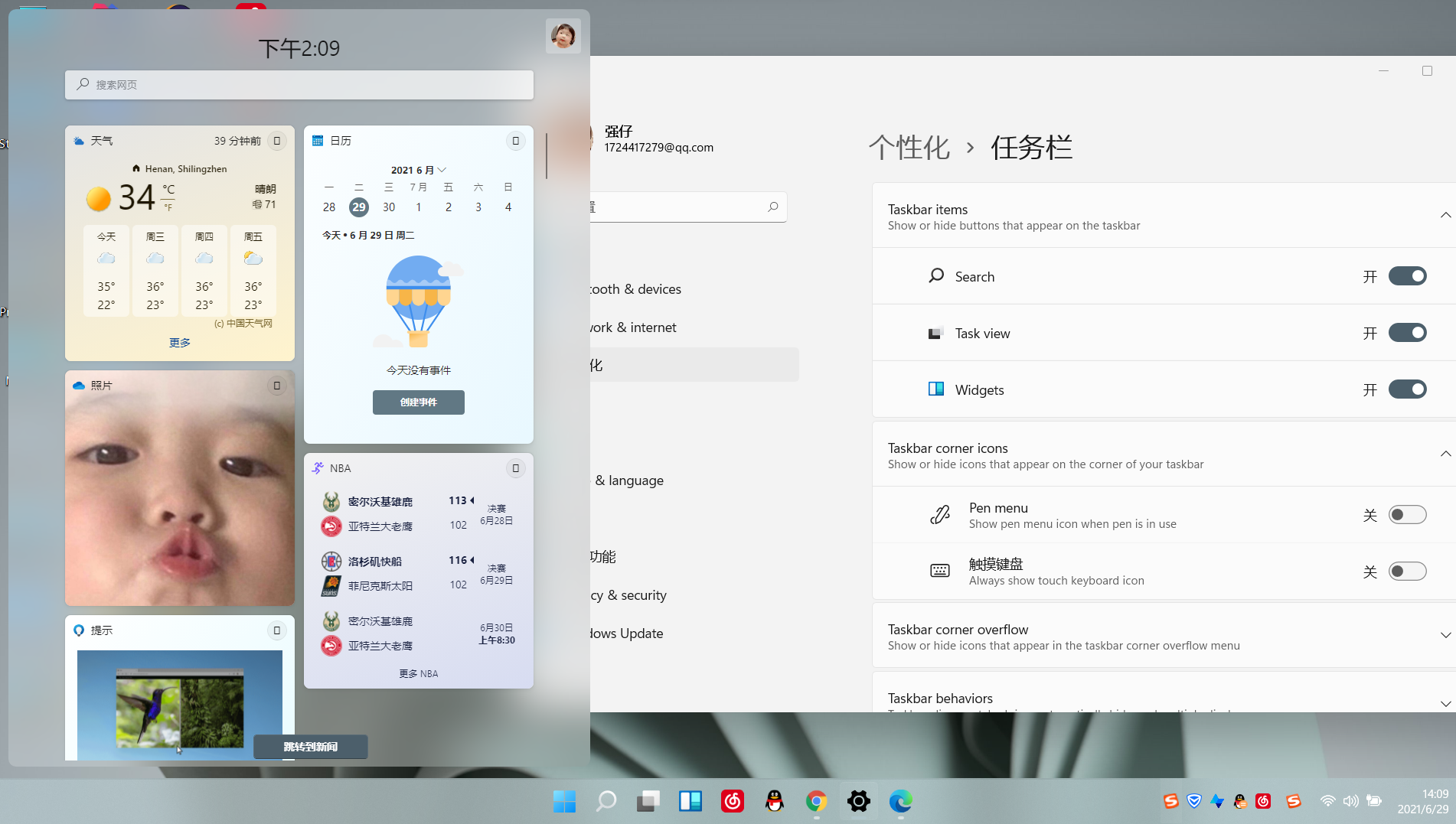The image size is (1456, 824).
Task: Click the Start button on the taskbar
Action: pos(564,801)
